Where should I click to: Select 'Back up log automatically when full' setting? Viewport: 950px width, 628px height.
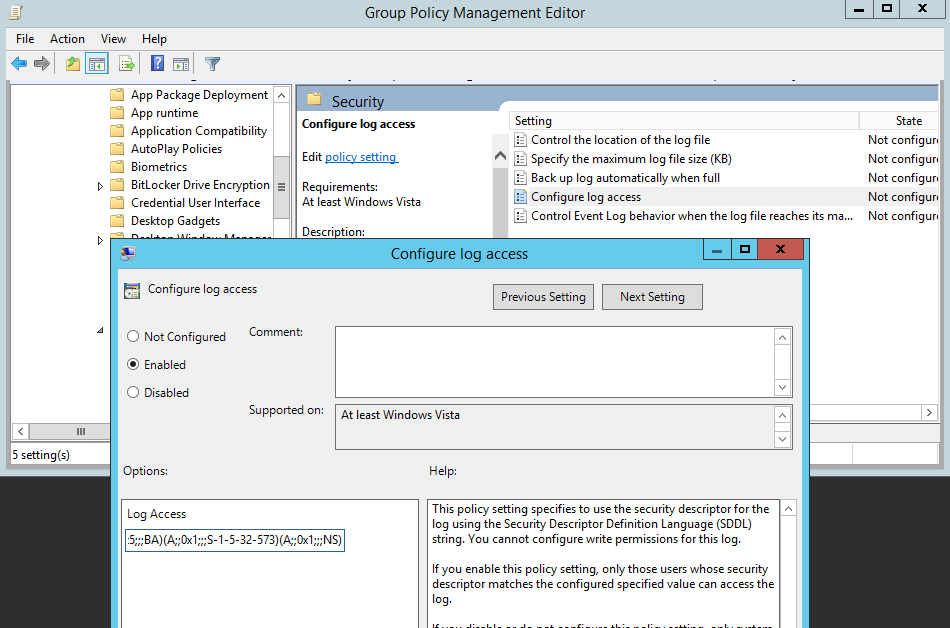[626, 178]
